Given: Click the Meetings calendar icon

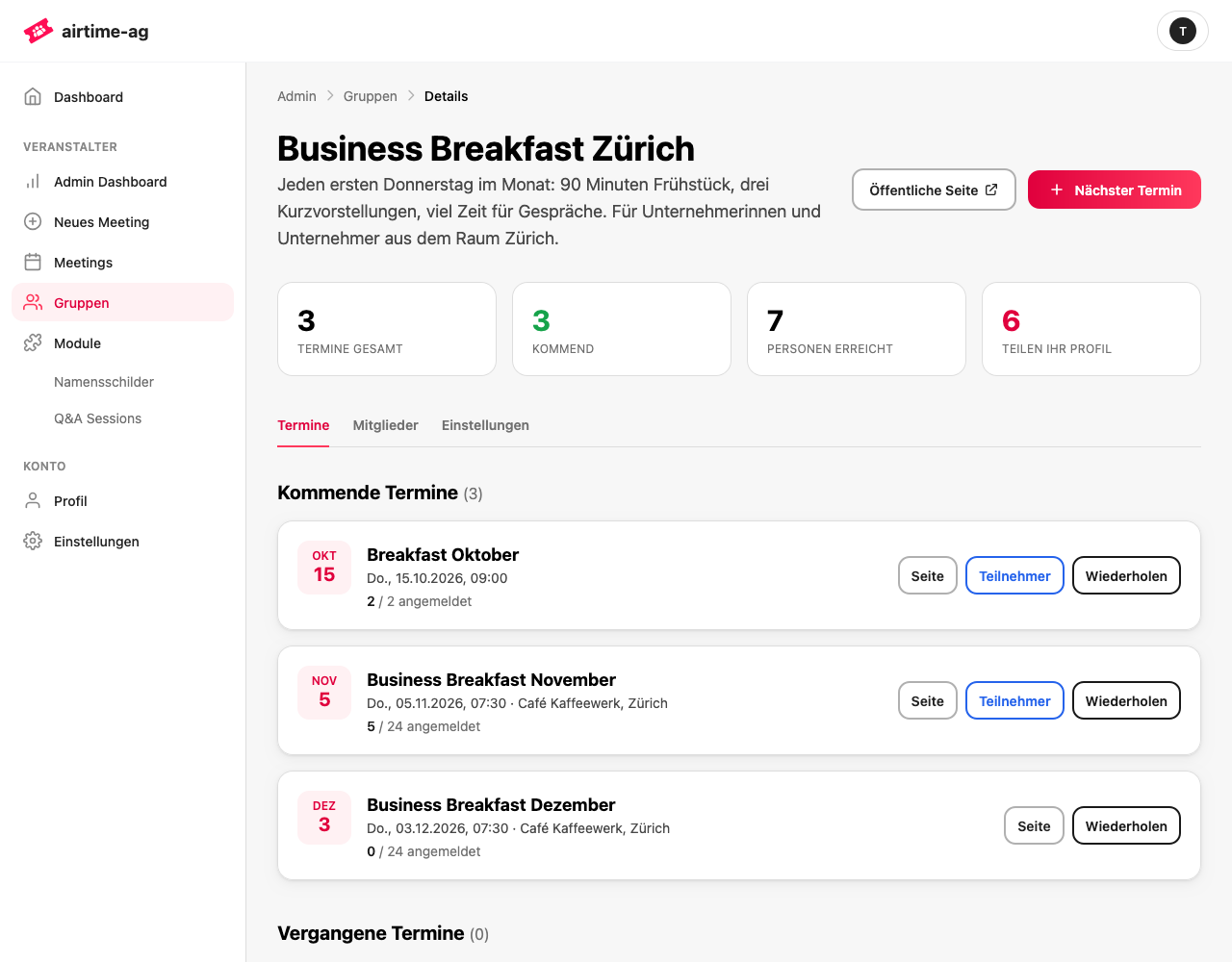Looking at the screenshot, I should (33, 262).
